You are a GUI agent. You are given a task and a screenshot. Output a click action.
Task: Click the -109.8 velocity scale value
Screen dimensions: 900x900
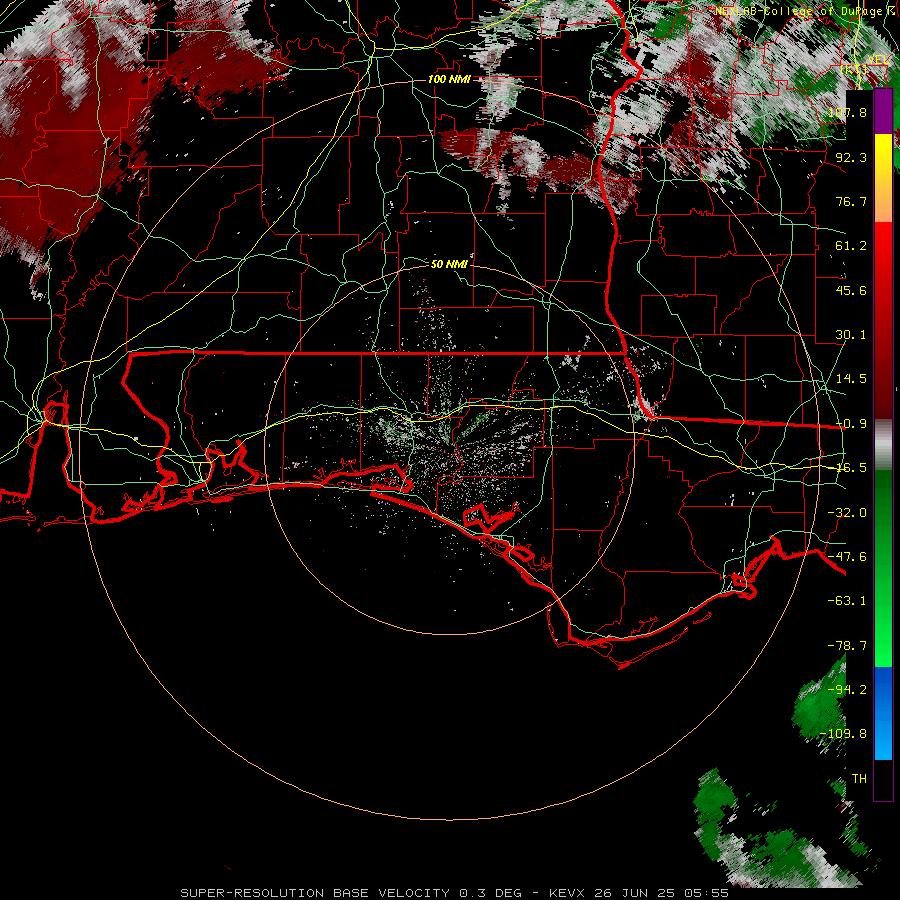pos(843,734)
